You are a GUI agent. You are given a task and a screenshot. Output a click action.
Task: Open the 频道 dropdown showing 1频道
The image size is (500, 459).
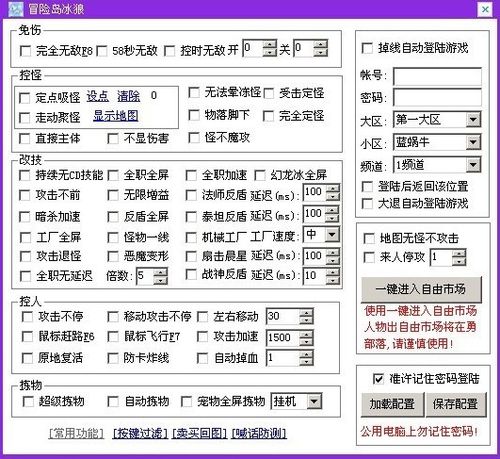pos(437,165)
